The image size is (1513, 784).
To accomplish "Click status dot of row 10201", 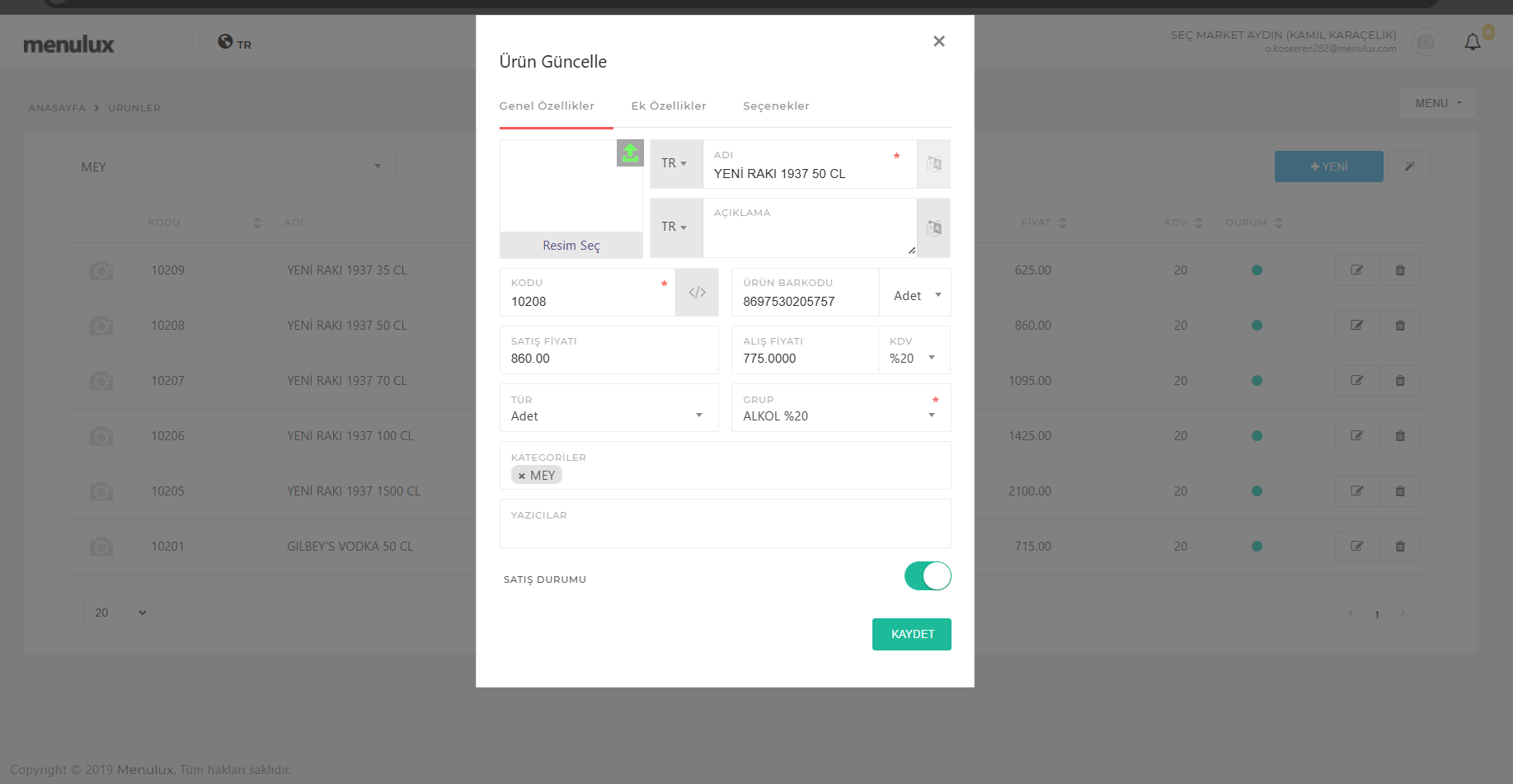I will pyautogui.click(x=1257, y=547).
